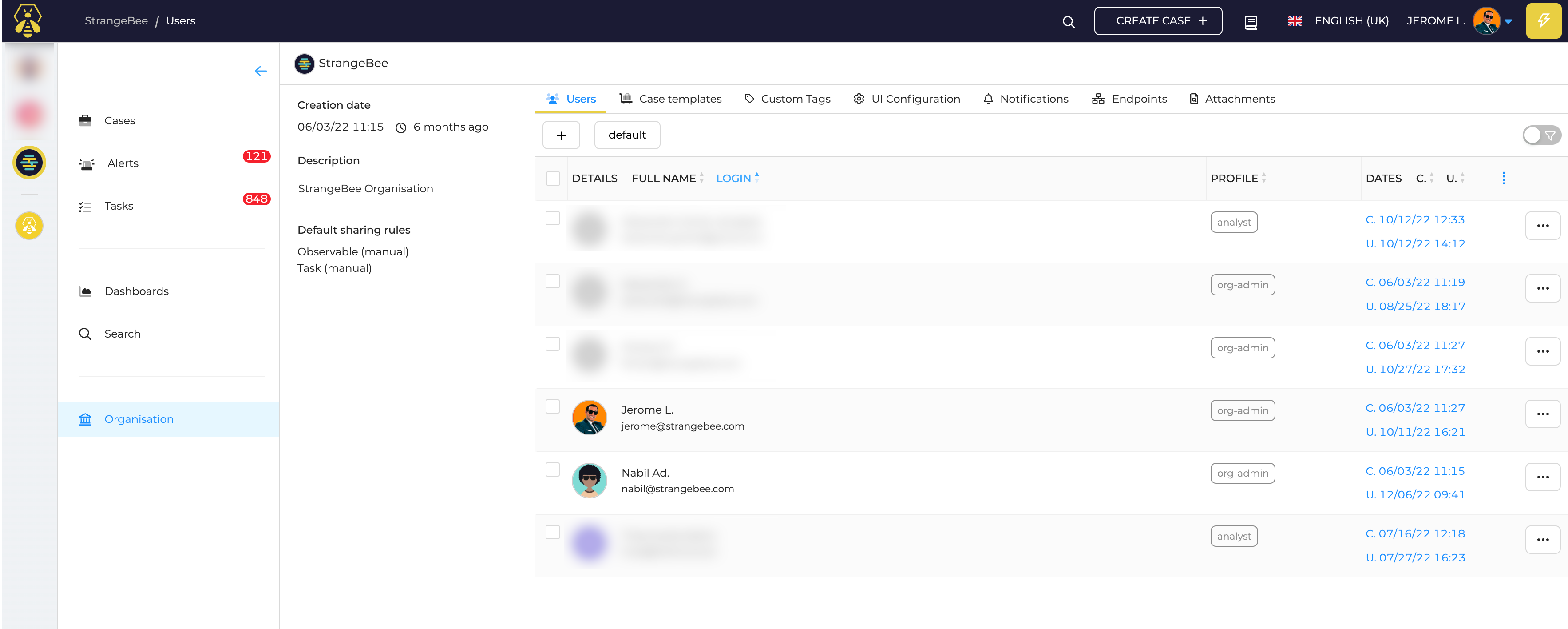Click the Cases briefcase icon
The image size is (1568, 629).
[x=85, y=120]
